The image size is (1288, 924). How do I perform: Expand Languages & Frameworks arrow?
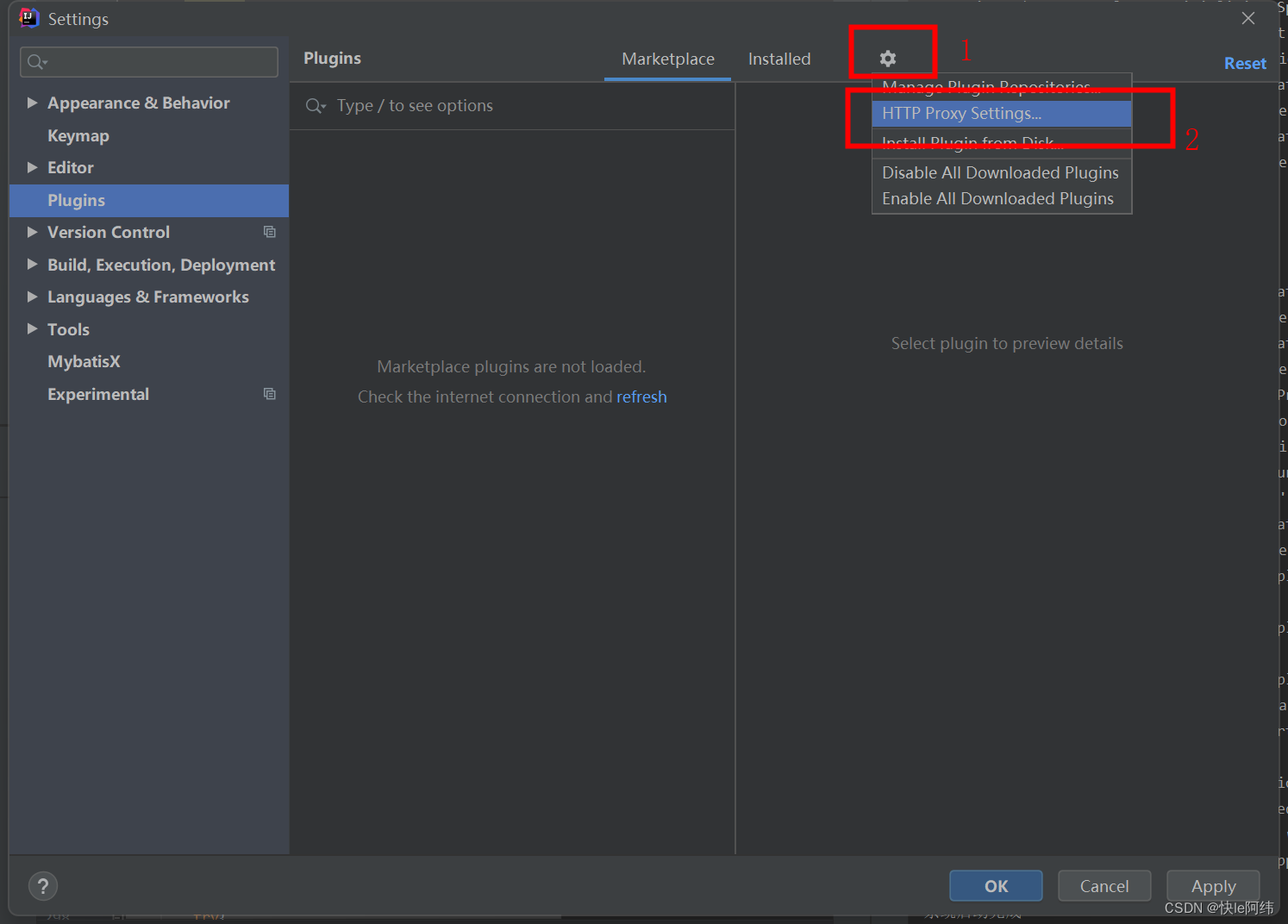(x=32, y=297)
